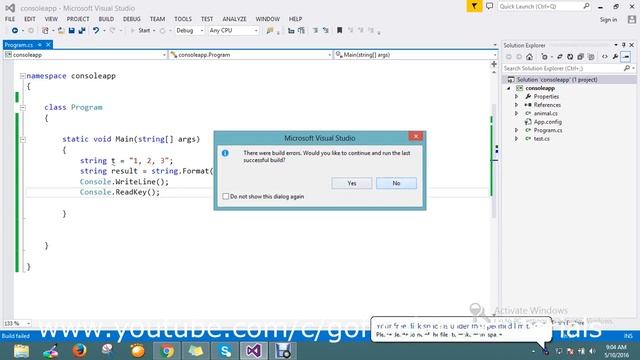Expand the animal.cs node
The width and height of the screenshot is (640, 360).
click(x=517, y=113)
